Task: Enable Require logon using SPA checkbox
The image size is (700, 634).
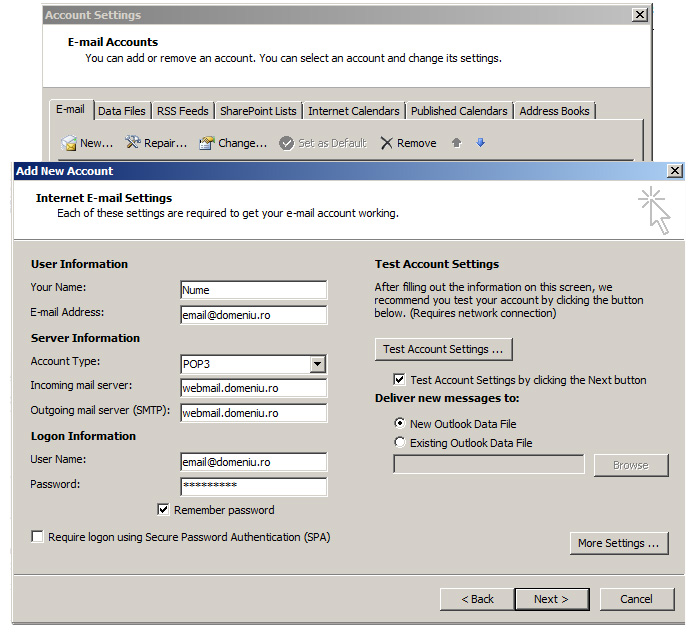Action: click(x=38, y=537)
